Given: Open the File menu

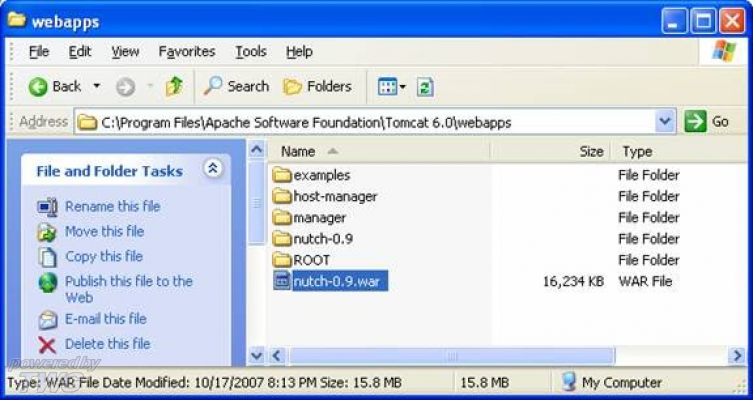Looking at the screenshot, I should [39, 51].
